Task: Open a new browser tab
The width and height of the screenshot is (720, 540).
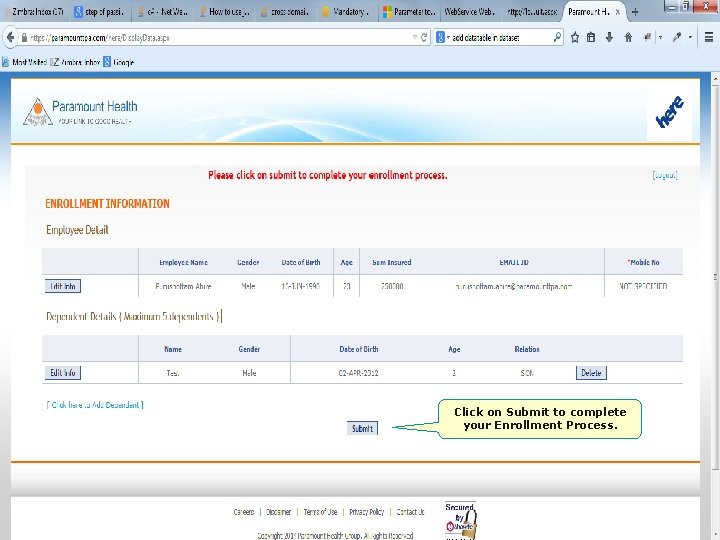Action: point(635,12)
